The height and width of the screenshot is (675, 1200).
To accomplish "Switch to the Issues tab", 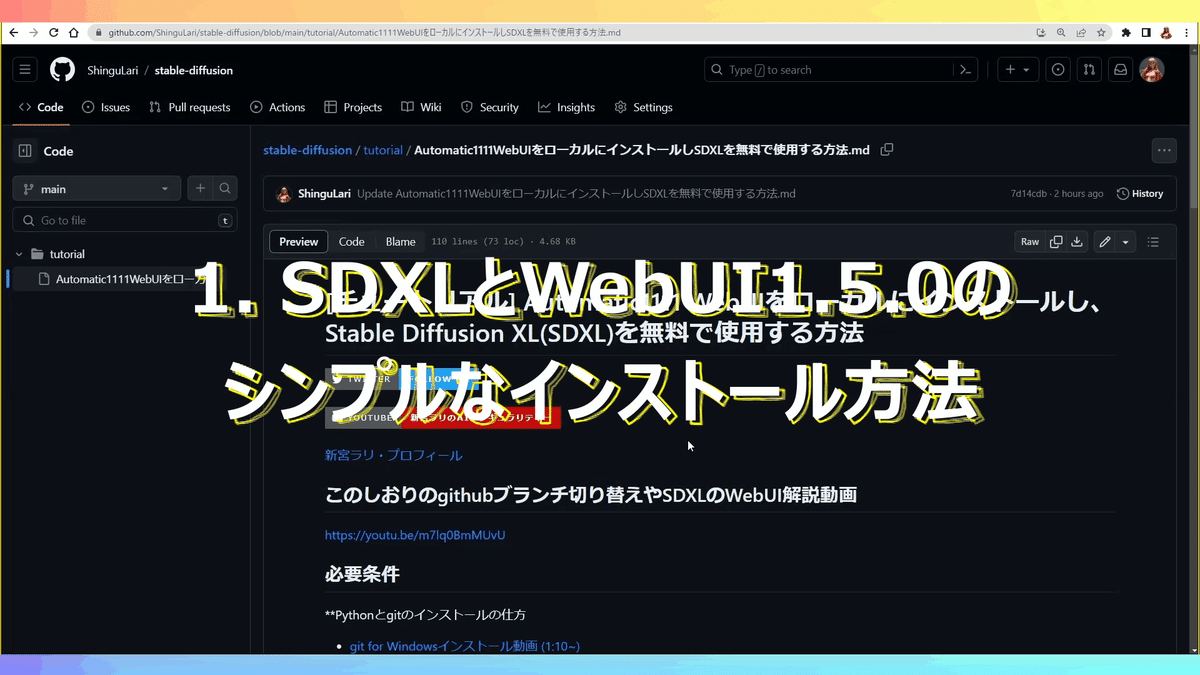I will point(106,107).
